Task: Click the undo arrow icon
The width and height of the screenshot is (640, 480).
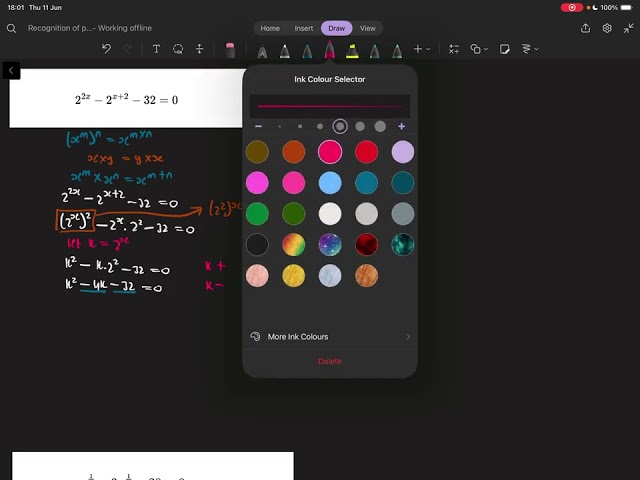Action: point(107,49)
